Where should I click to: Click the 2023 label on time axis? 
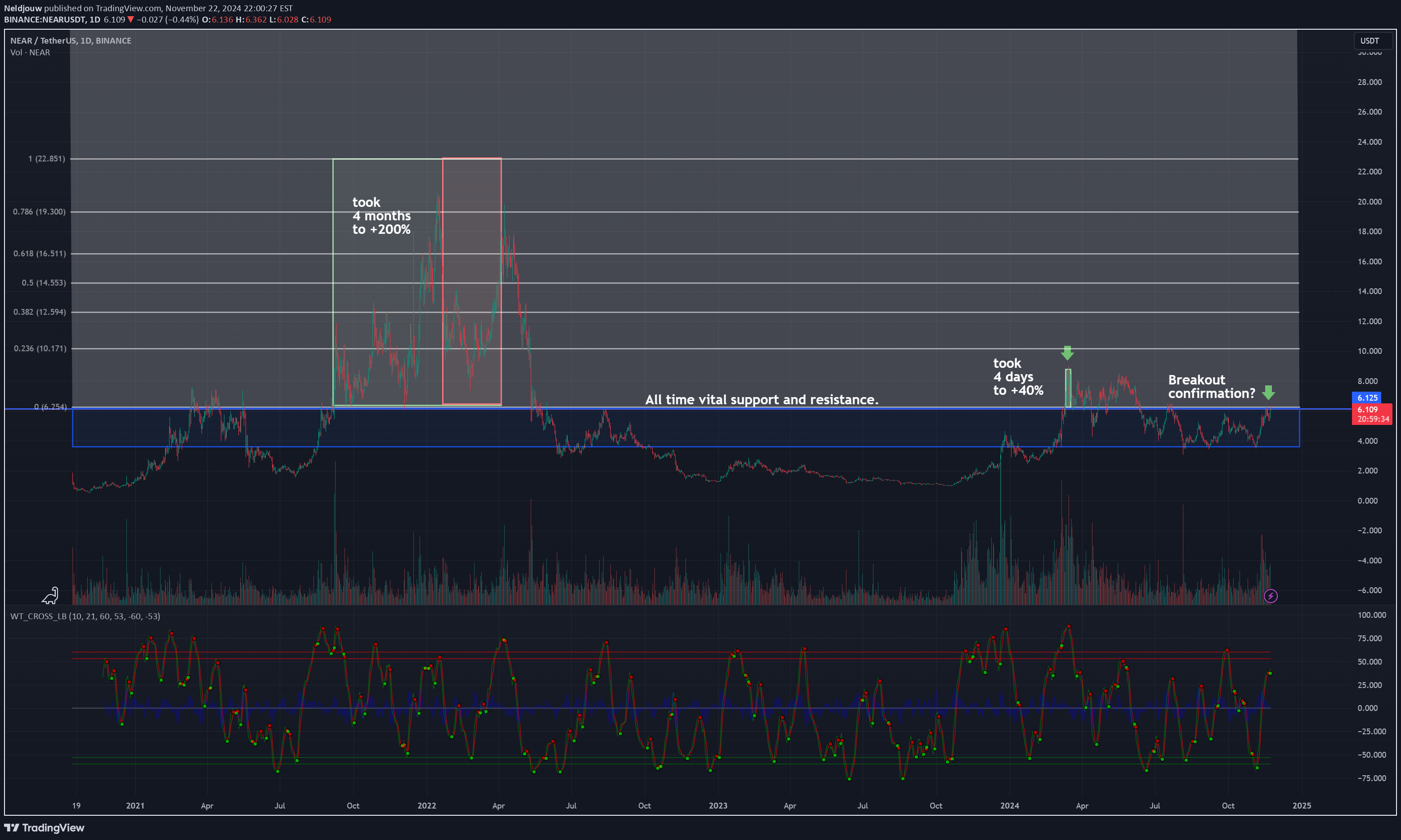coord(718,805)
